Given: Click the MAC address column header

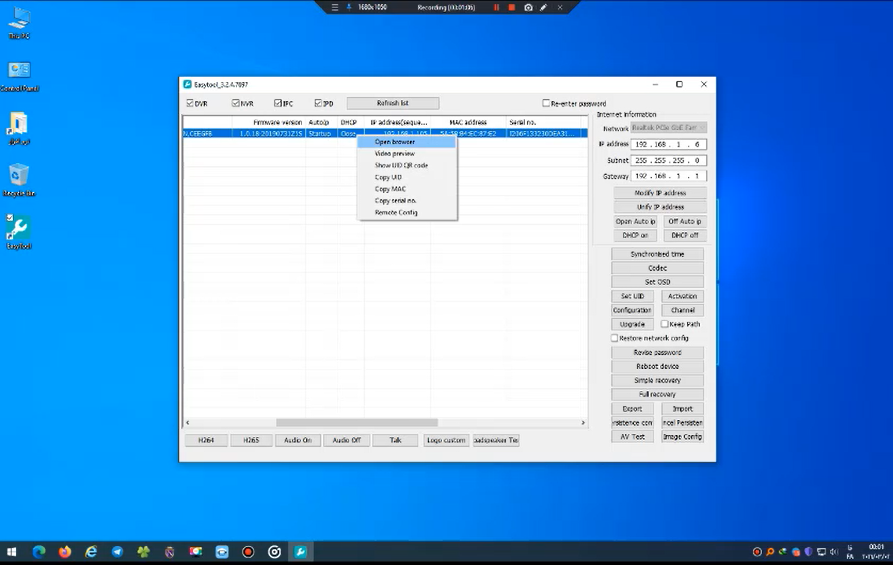Looking at the screenshot, I should tap(468, 122).
